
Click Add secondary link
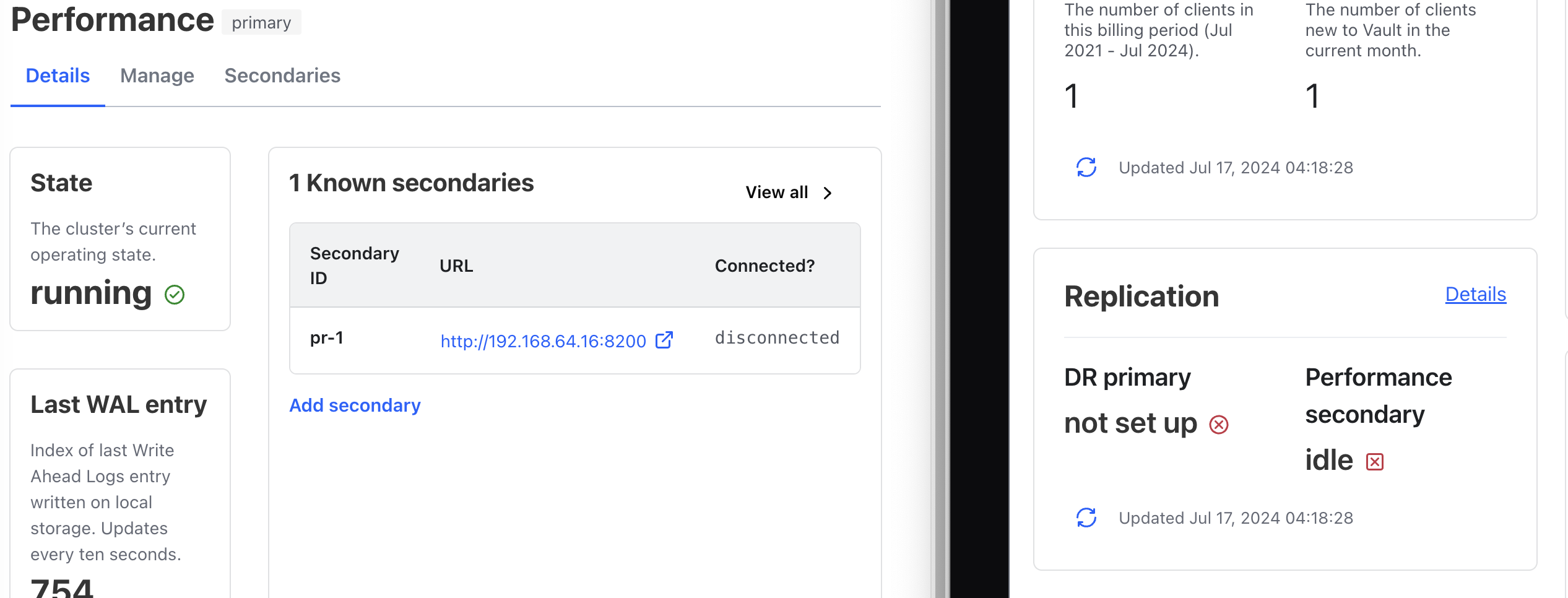pos(355,405)
